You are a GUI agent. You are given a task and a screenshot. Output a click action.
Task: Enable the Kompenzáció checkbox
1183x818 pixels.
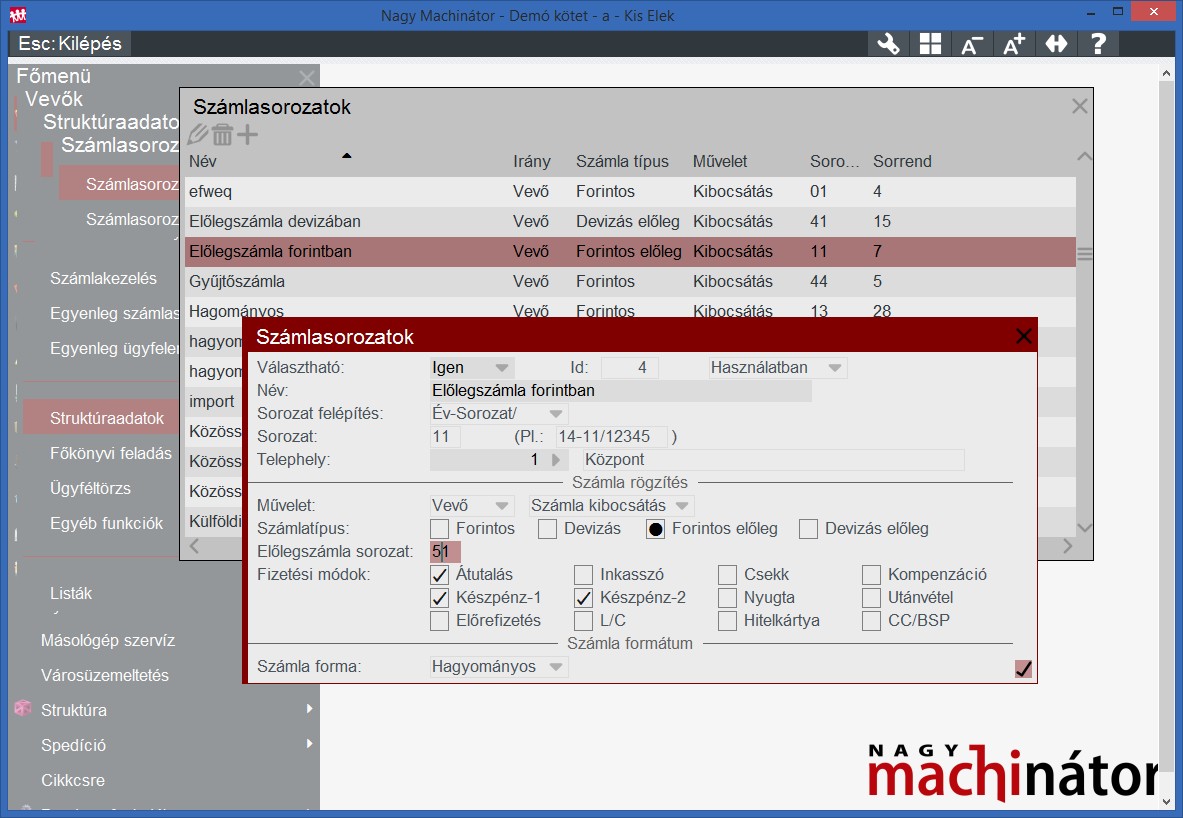pos(871,575)
